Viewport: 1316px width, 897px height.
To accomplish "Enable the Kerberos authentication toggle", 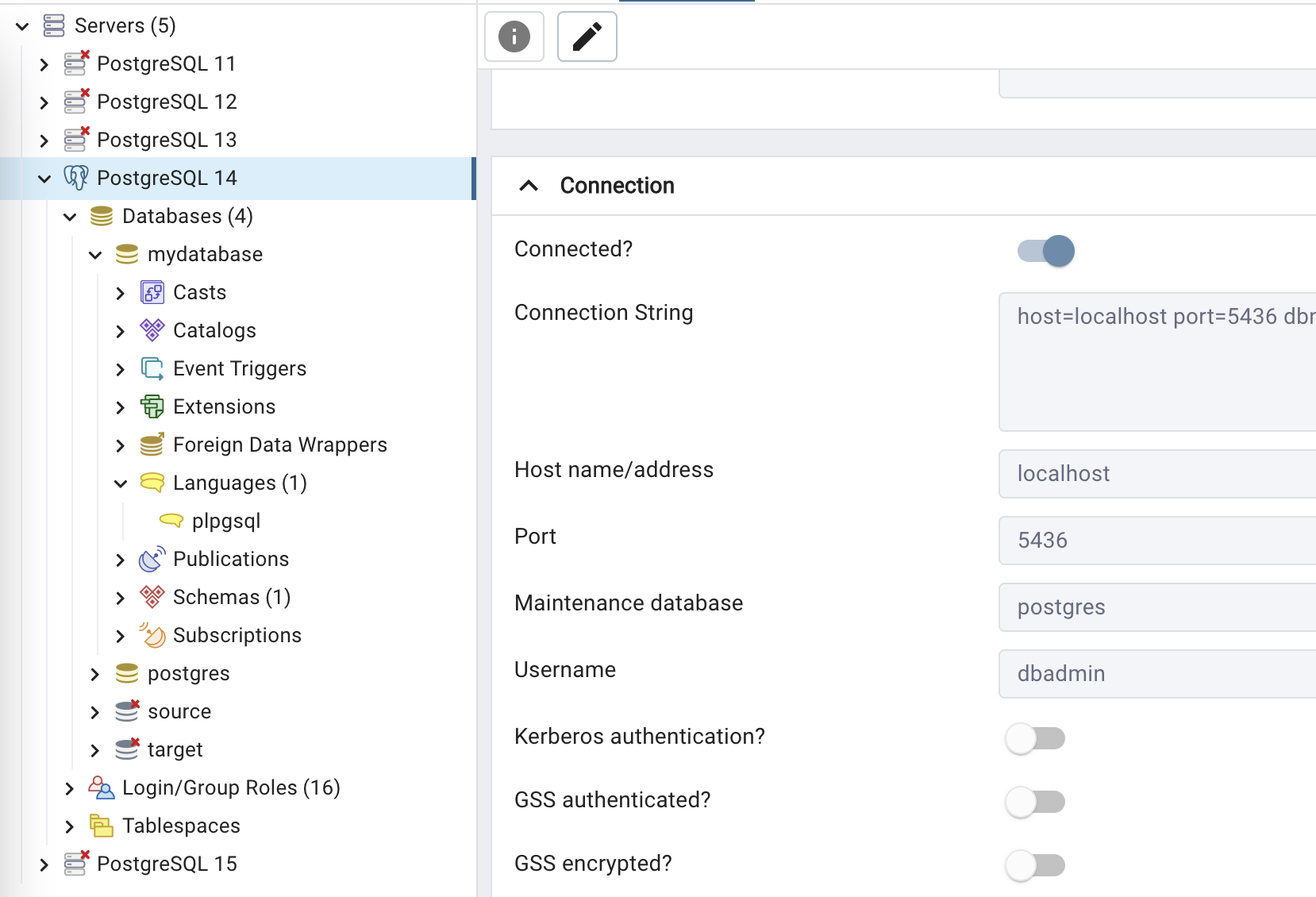I will tap(1035, 737).
